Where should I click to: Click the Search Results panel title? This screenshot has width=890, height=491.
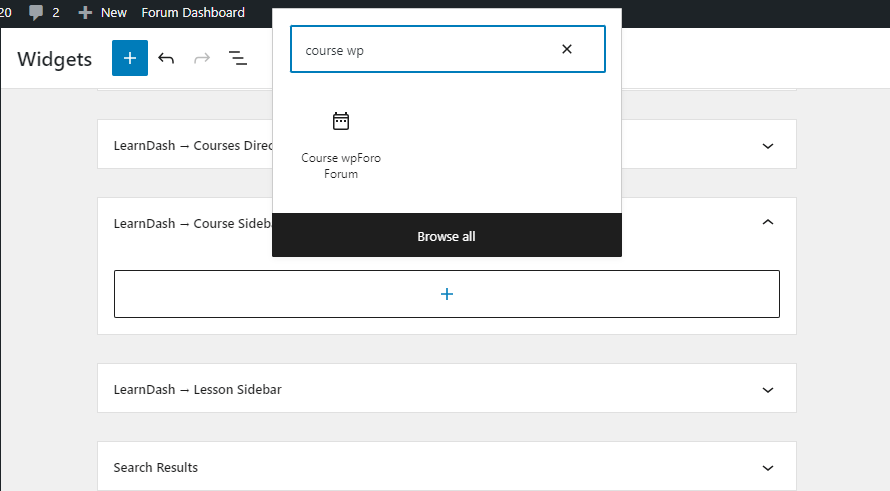(x=156, y=468)
